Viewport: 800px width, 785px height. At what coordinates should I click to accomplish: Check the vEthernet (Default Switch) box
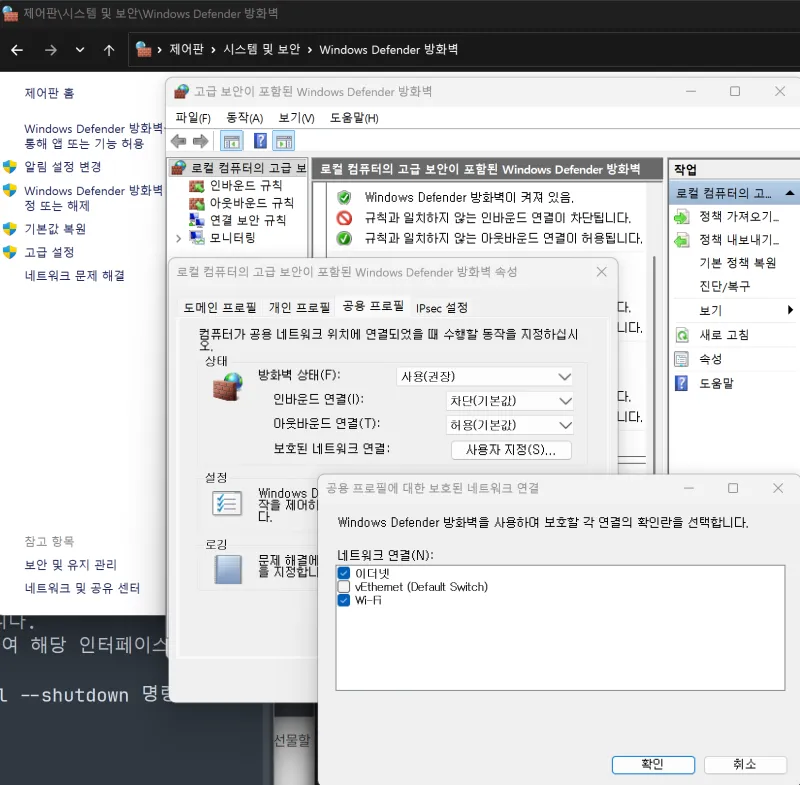point(345,587)
